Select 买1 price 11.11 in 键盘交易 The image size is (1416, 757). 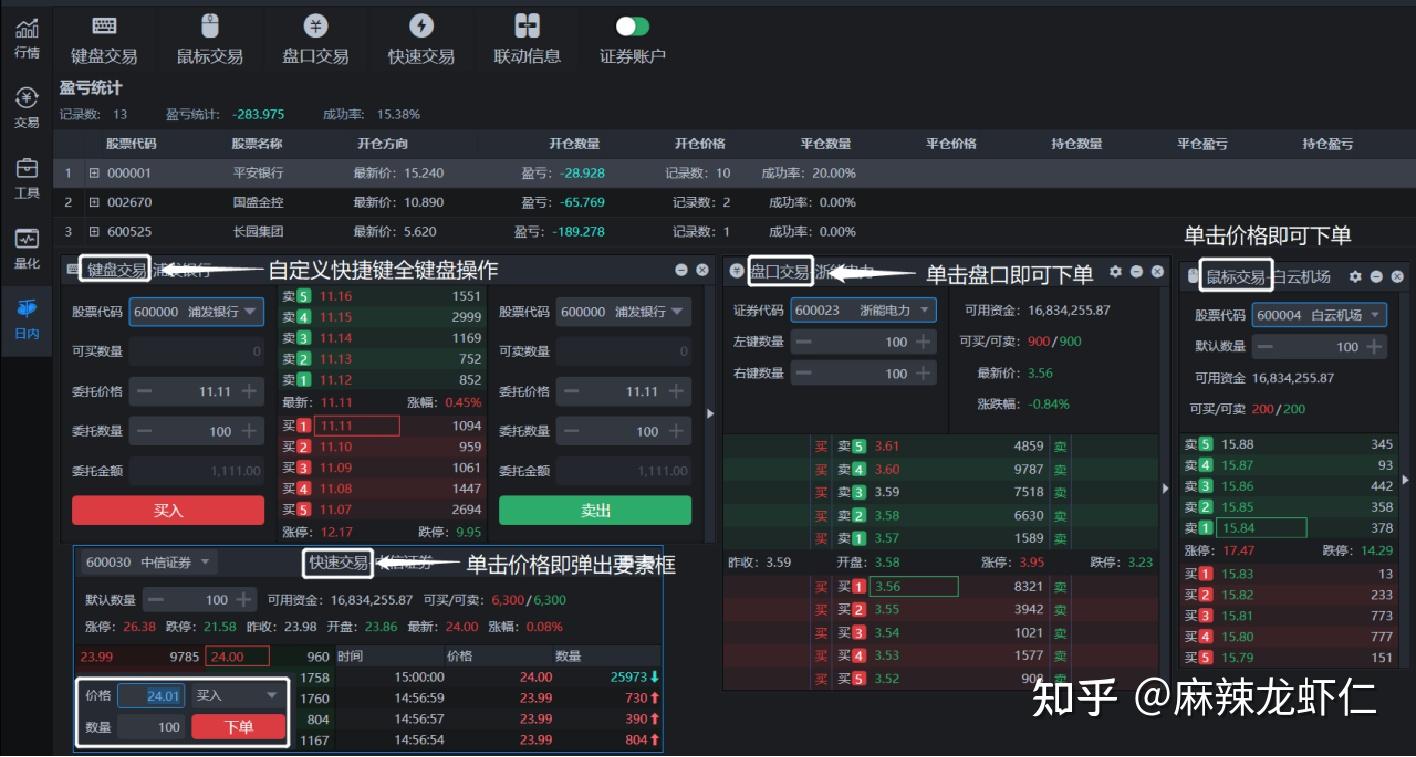tap(356, 426)
